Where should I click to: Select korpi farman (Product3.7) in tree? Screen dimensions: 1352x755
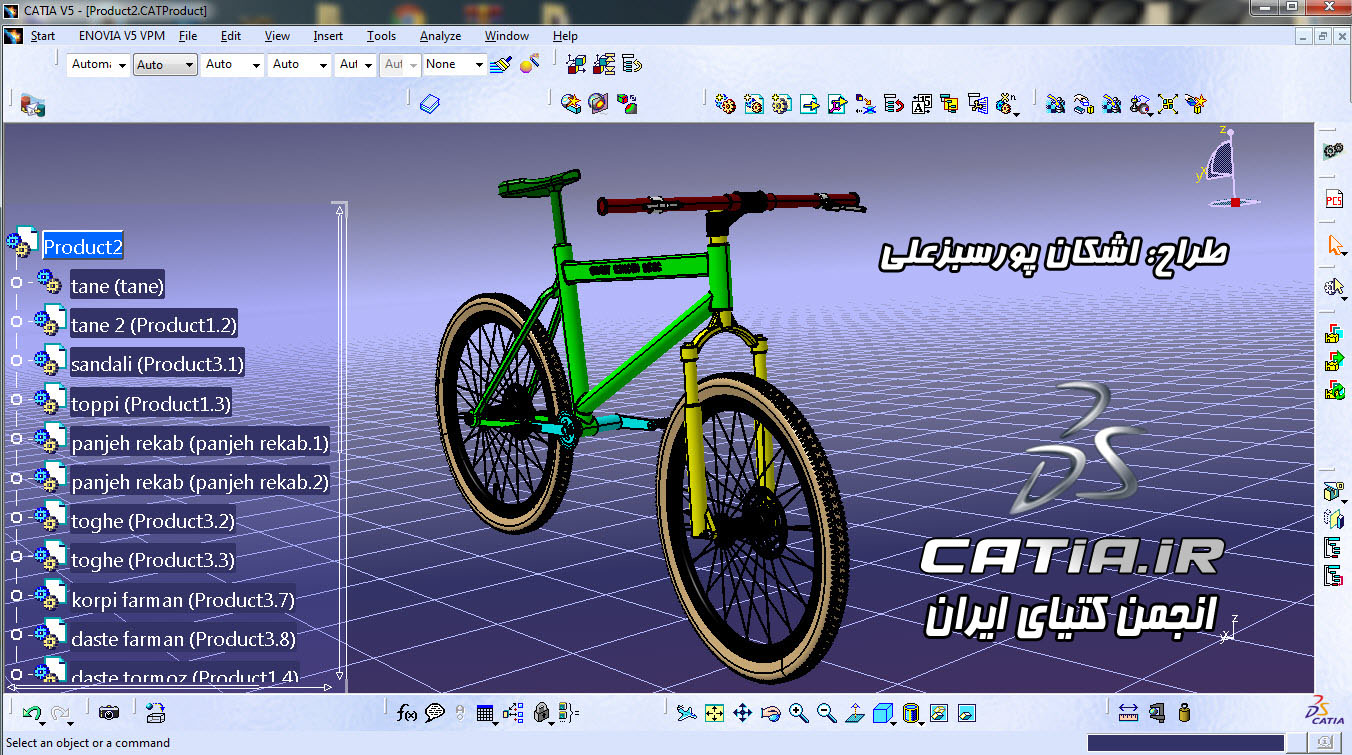182,600
